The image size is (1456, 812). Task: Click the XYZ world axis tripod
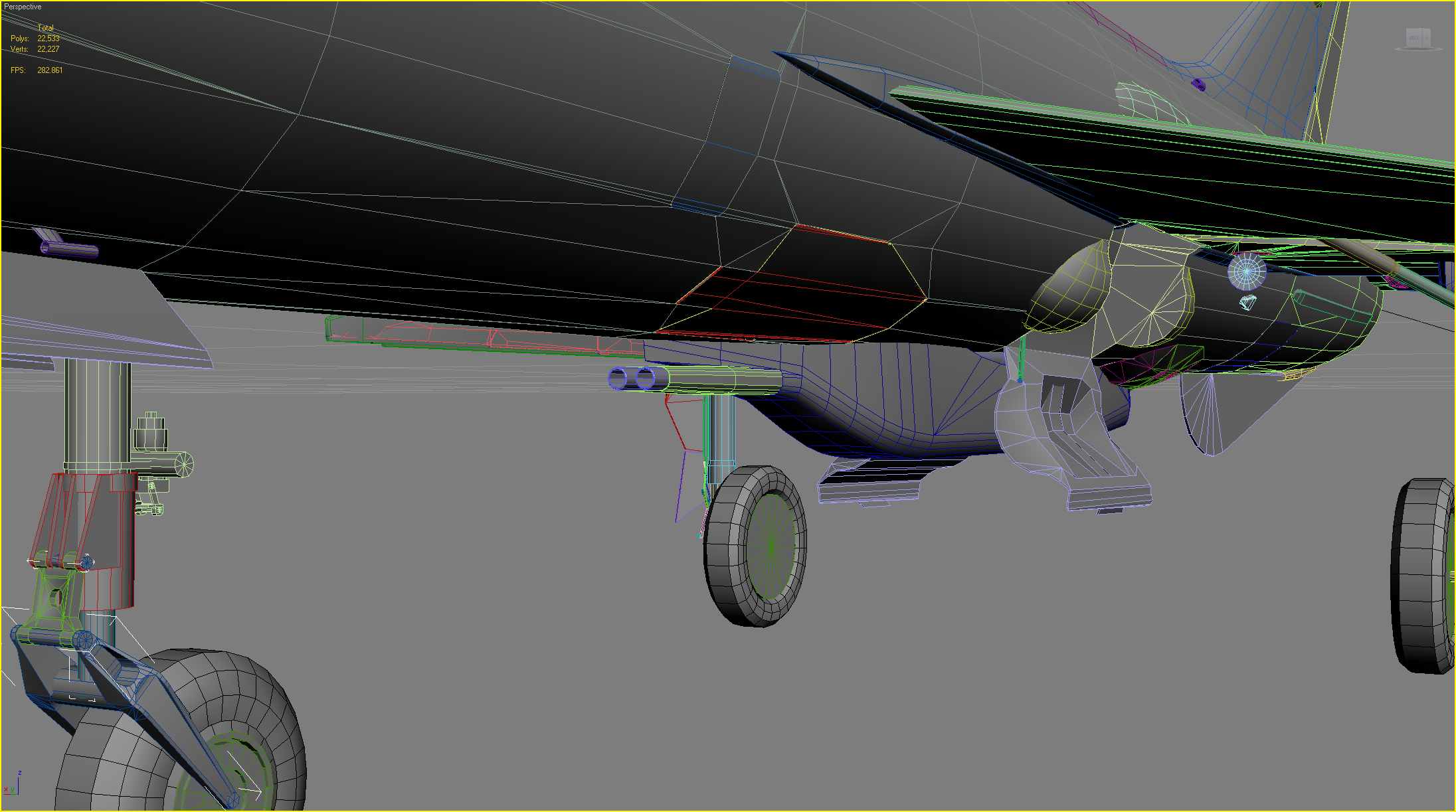[x=13, y=785]
